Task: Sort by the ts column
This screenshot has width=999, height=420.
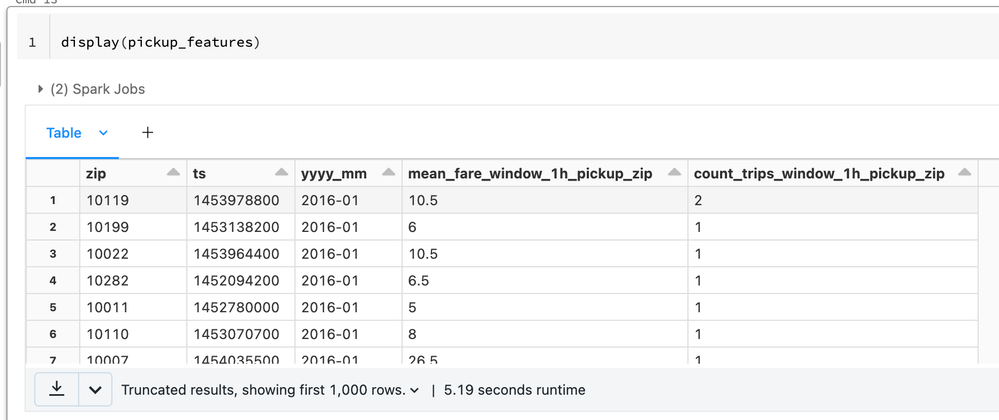Action: (x=280, y=174)
